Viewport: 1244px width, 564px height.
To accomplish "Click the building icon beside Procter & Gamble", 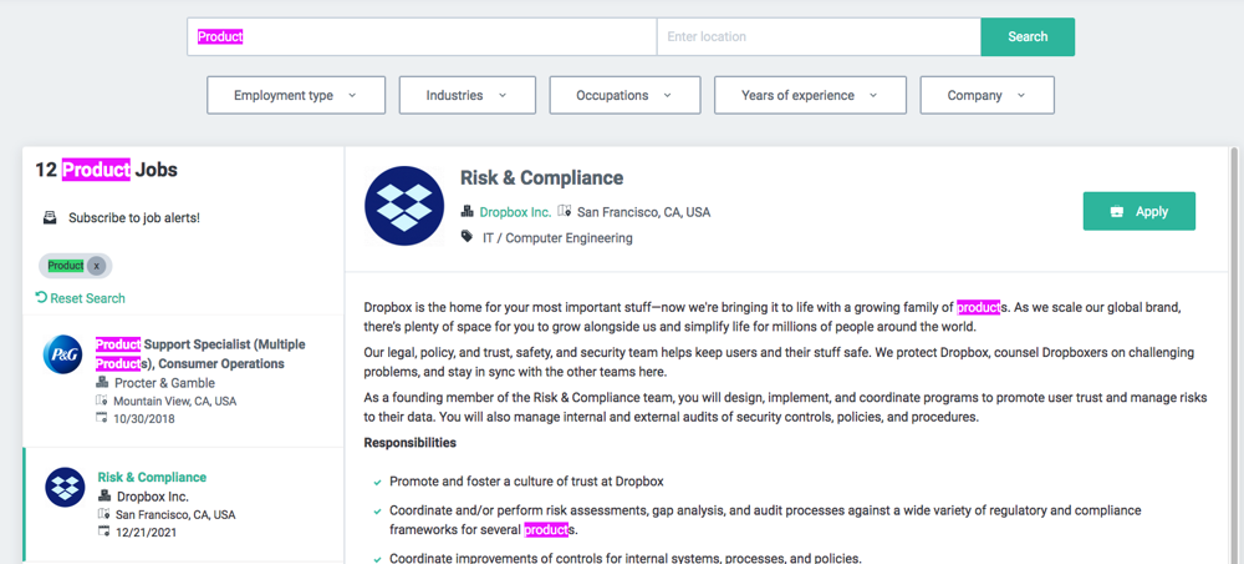I will pos(102,382).
